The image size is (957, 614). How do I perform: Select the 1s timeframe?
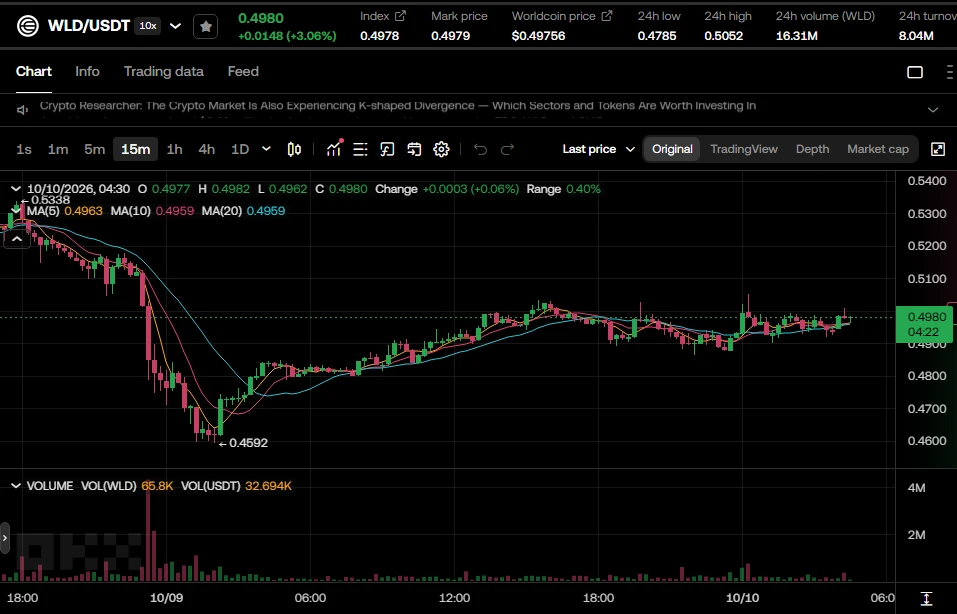tap(24, 150)
